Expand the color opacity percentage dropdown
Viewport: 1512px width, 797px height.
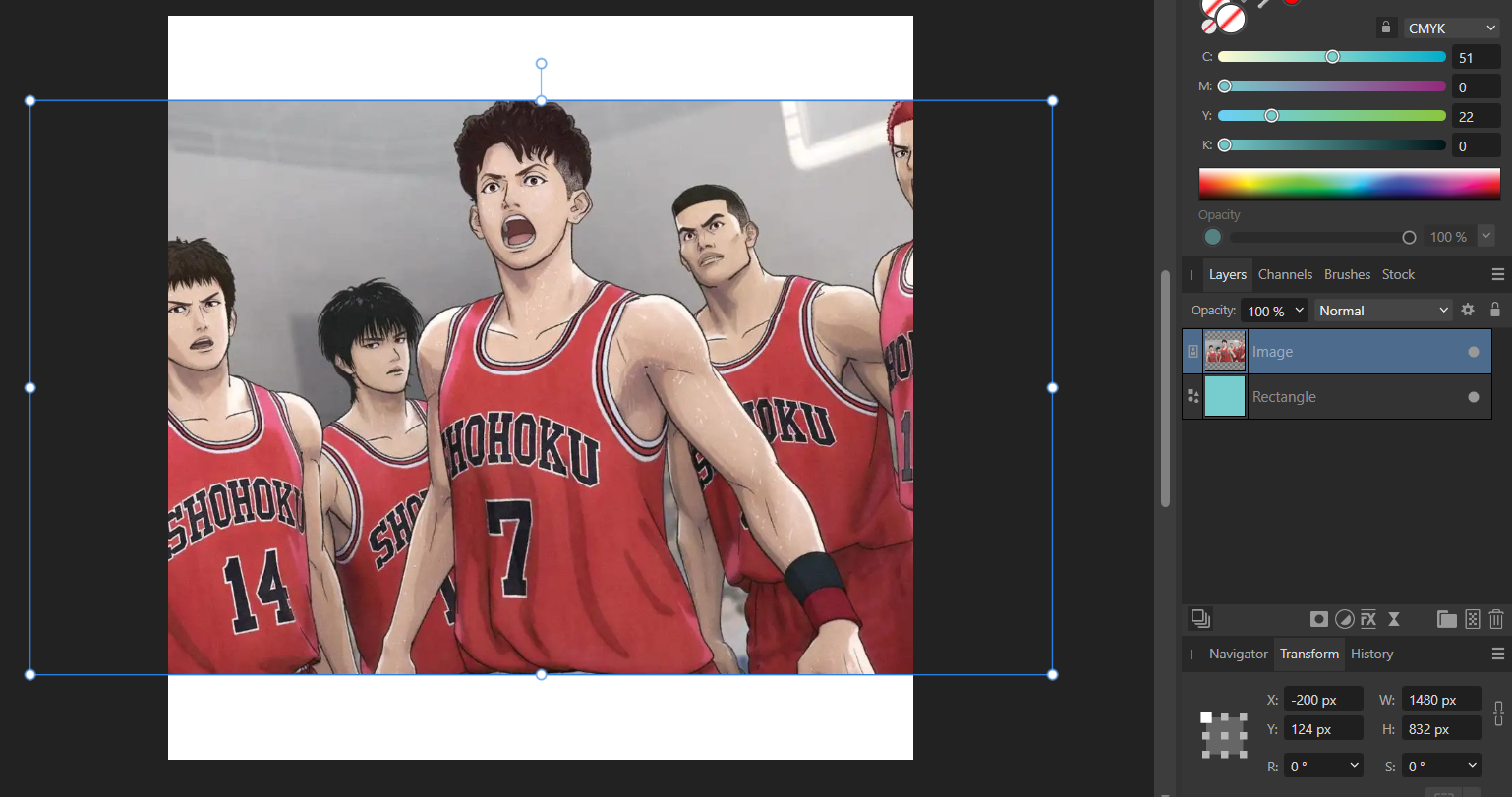click(x=1486, y=236)
